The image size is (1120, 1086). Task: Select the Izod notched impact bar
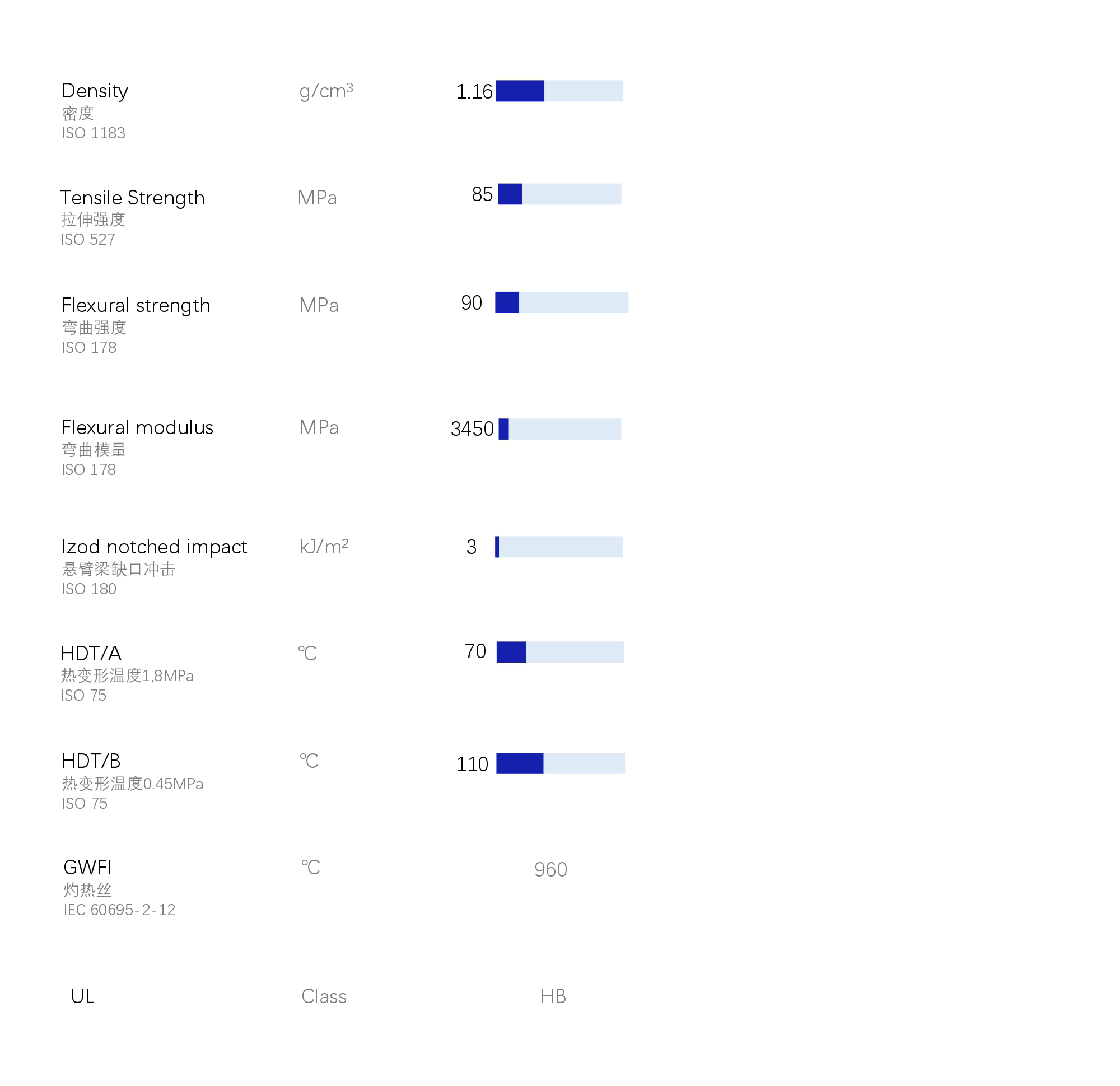(558, 547)
